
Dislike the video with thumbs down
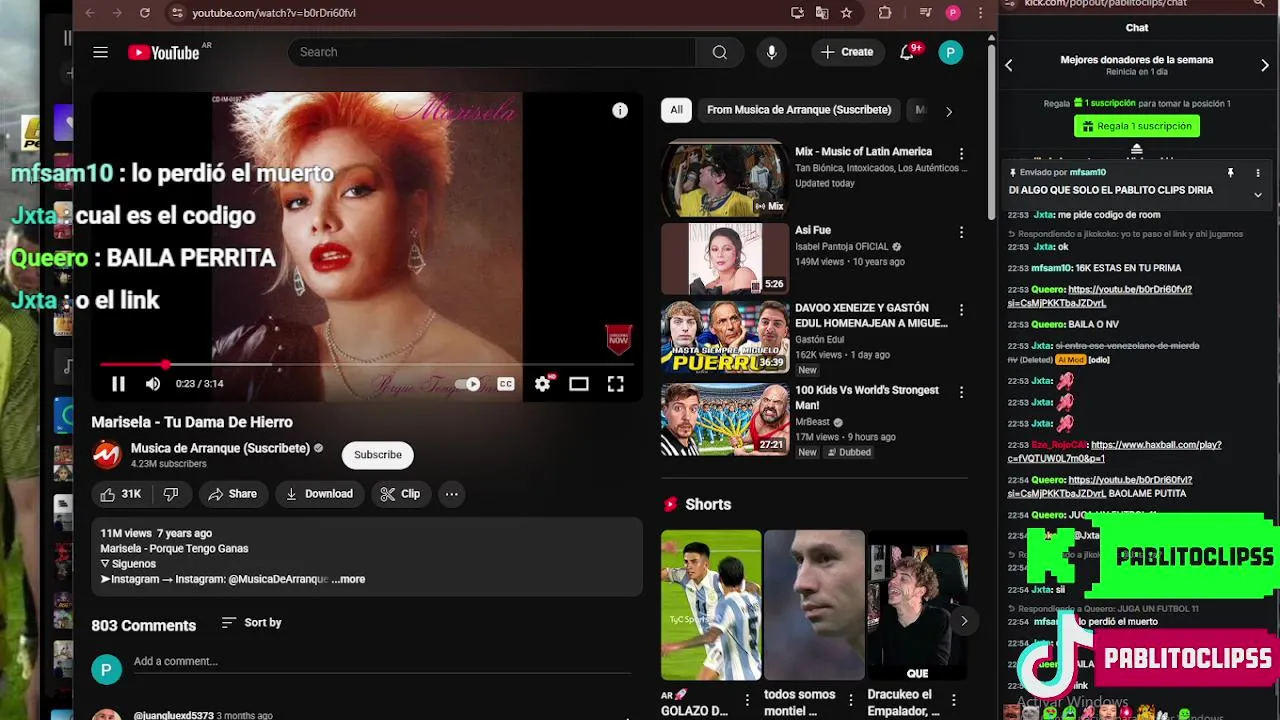[x=171, y=494]
